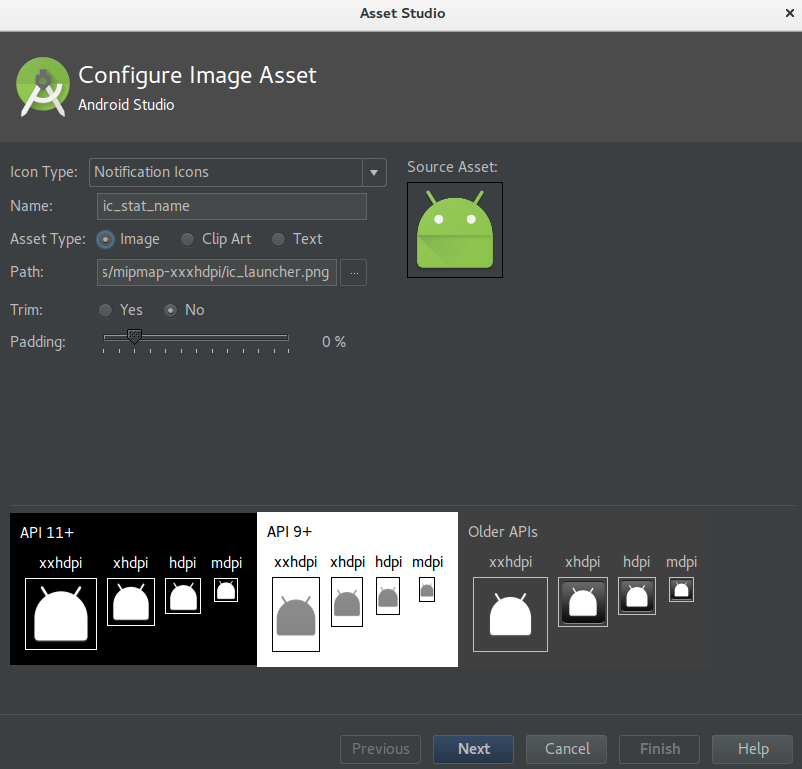Close the Asset Studio dialog
The image size is (802, 769).
pyautogui.click(x=790, y=13)
